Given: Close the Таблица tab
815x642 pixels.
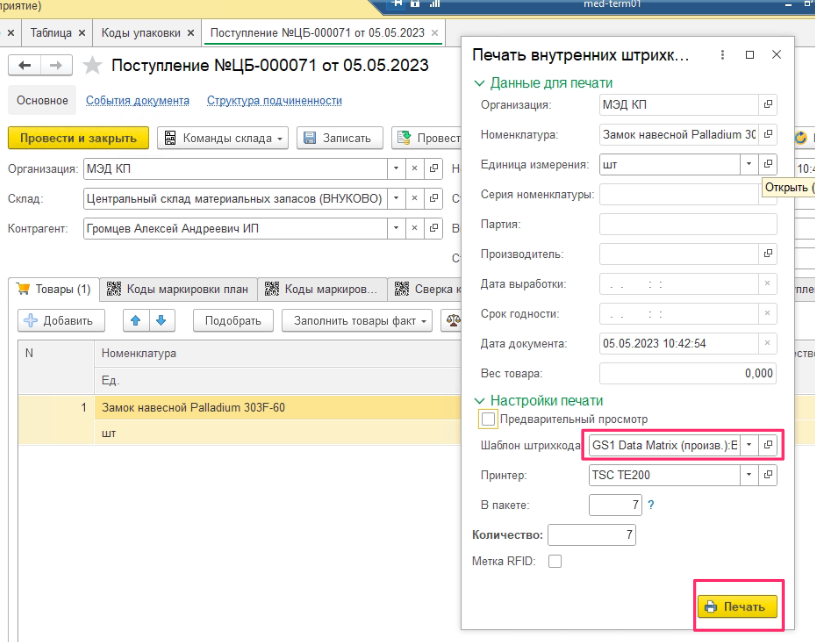Looking at the screenshot, I should [82, 33].
